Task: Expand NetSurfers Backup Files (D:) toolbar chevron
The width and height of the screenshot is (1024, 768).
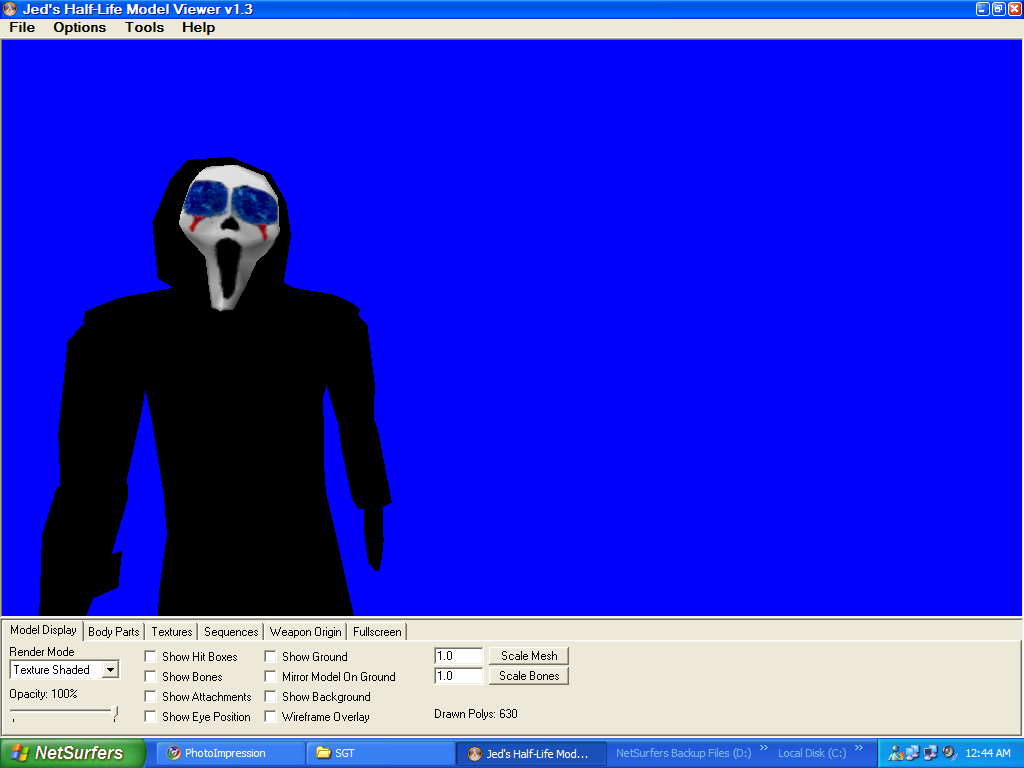Action: pyautogui.click(x=763, y=748)
